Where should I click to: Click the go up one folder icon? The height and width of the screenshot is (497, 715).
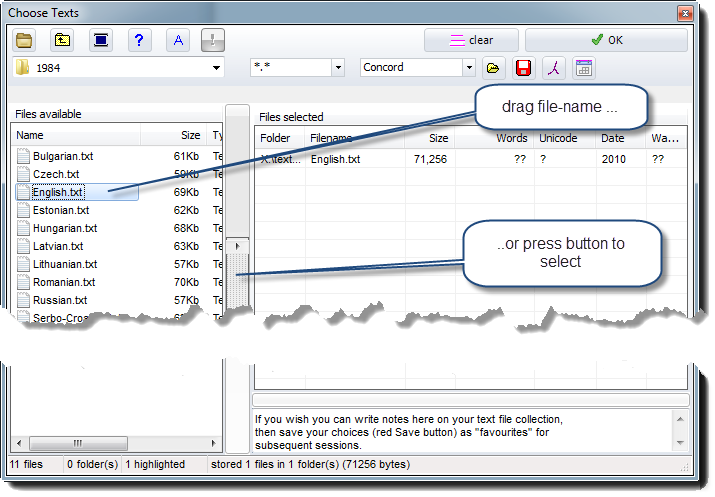click(x=62, y=40)
